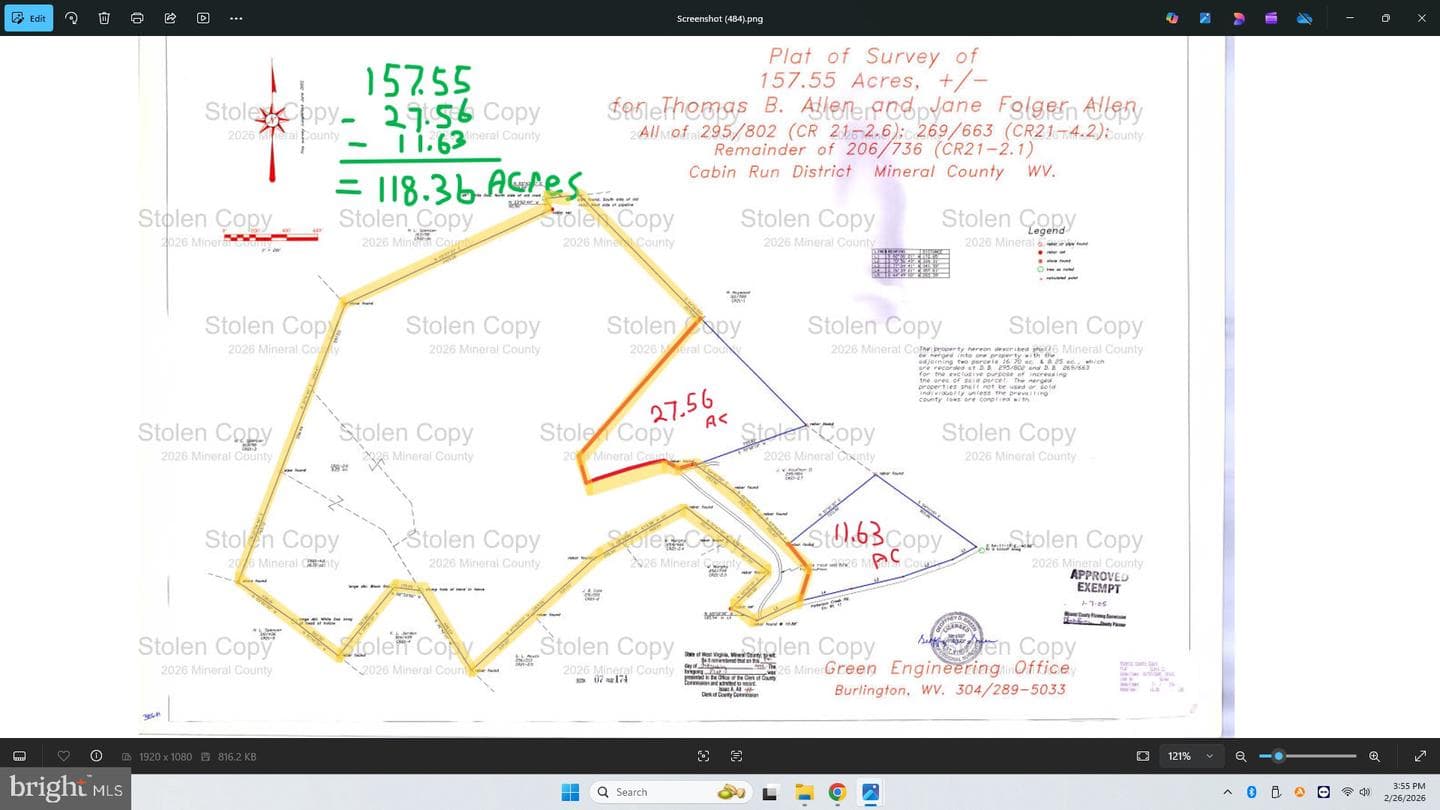
Task: Show hidden icons in the system tray
Action: click(1228, 792)
